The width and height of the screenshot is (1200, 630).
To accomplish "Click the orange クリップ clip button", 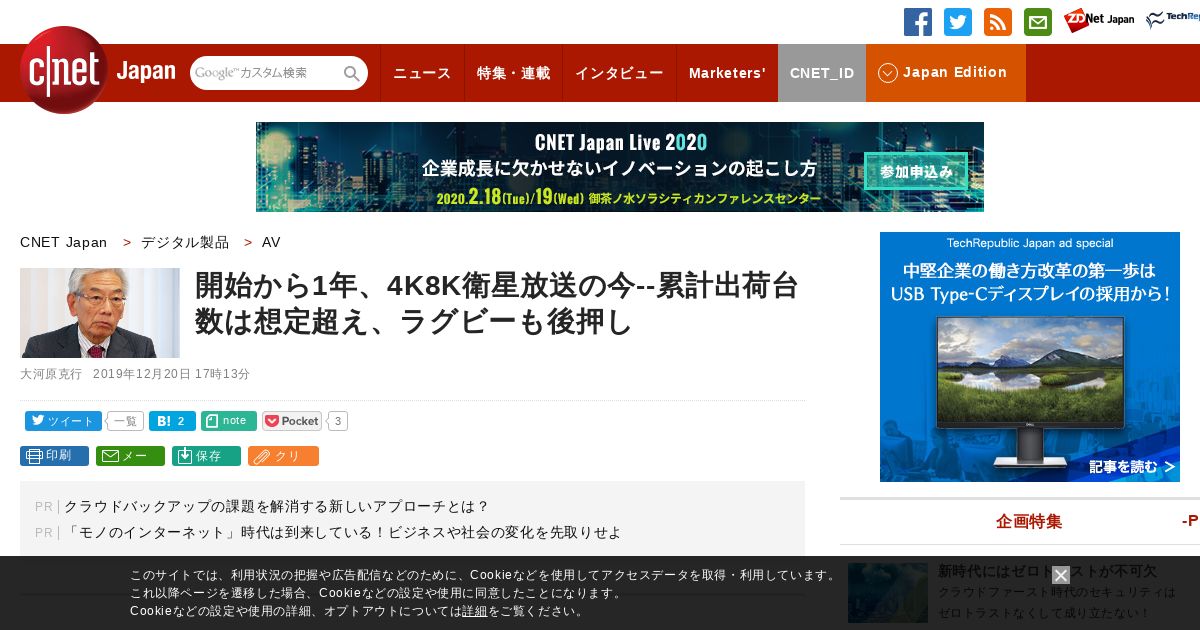I will click(283, 456).
